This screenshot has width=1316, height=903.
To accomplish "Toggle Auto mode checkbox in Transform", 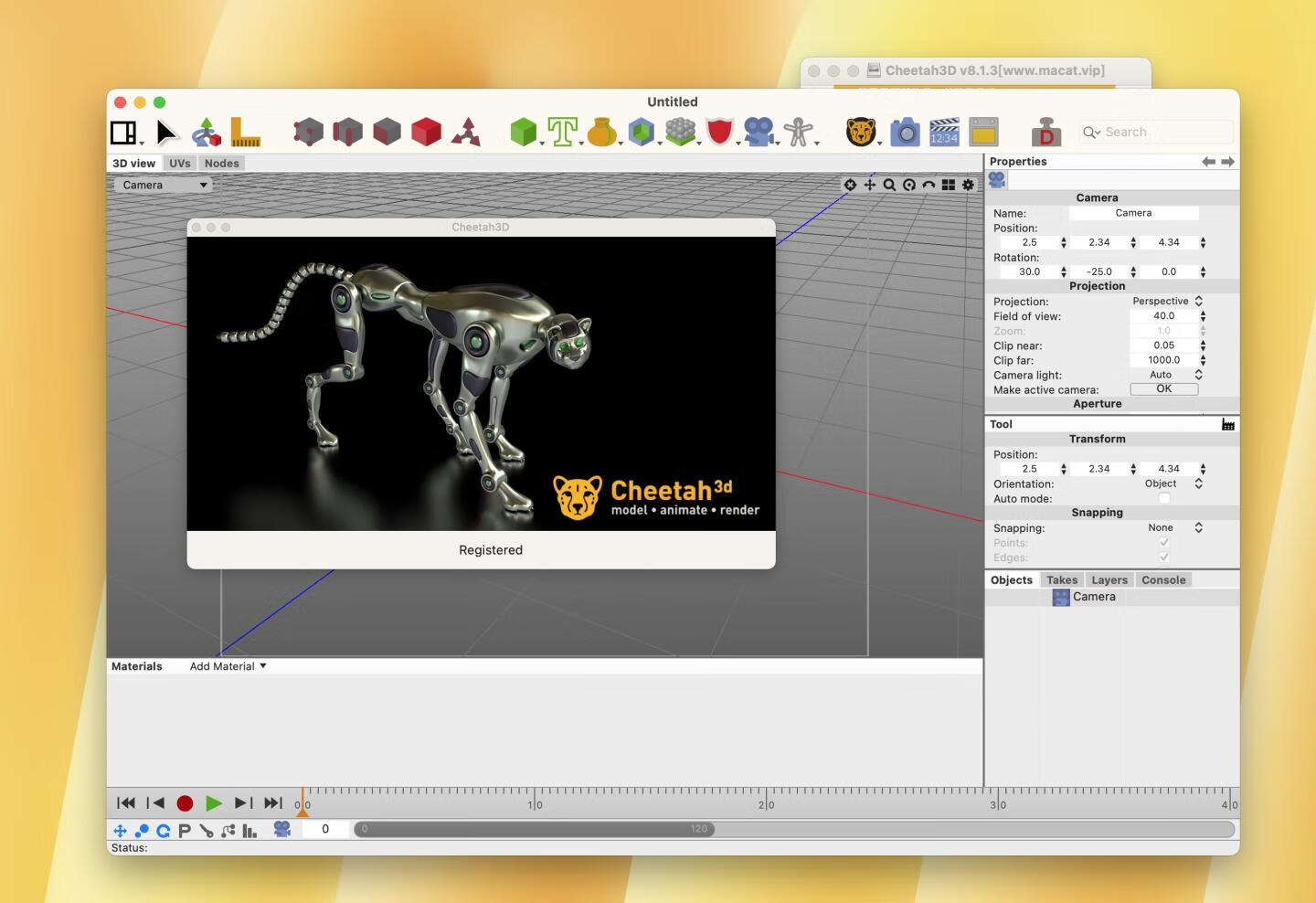I will pyautogui.click(x=1164, y=498).
